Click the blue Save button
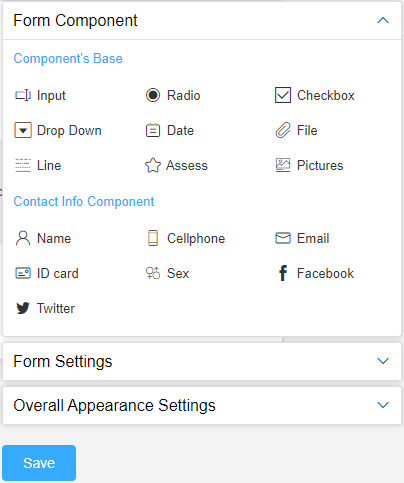This screenshot has width=404, height=483. tap(39, 463)
